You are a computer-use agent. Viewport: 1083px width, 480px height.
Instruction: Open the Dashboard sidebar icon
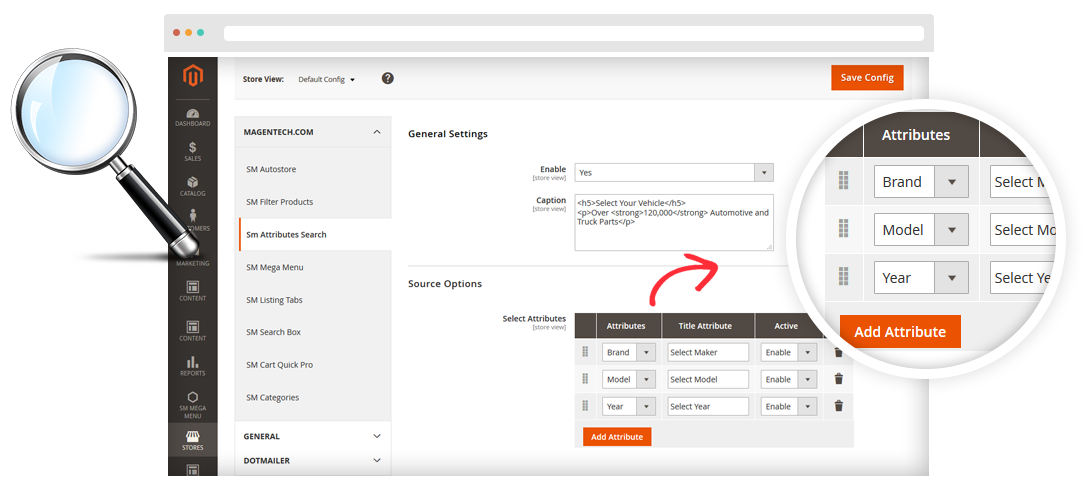click(193, 117)
